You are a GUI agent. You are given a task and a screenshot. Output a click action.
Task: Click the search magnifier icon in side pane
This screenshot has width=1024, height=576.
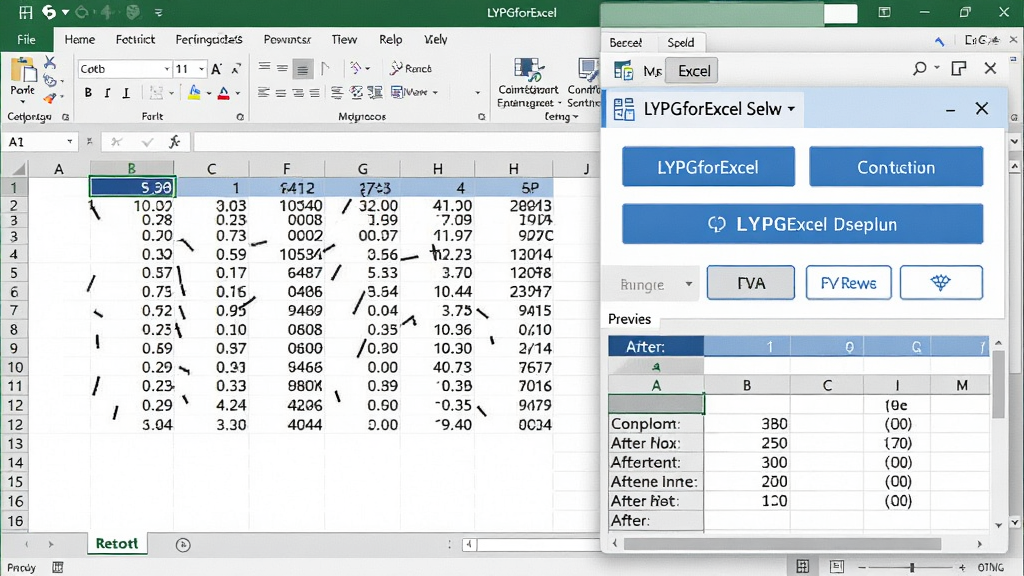click(x=920, y=69)
